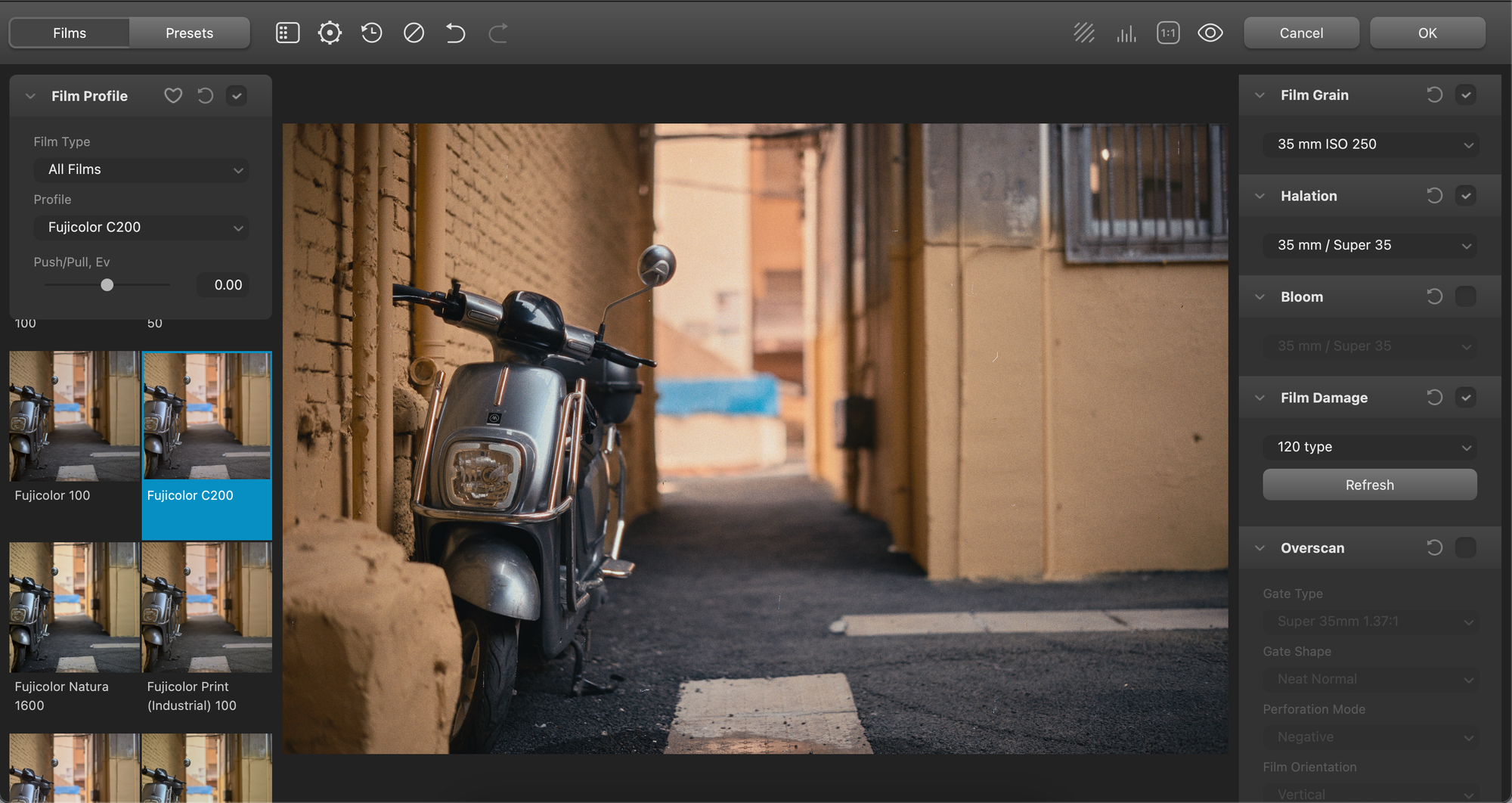
Task: Click the redo arrow icon in toolbar
Action: (497, 33)
